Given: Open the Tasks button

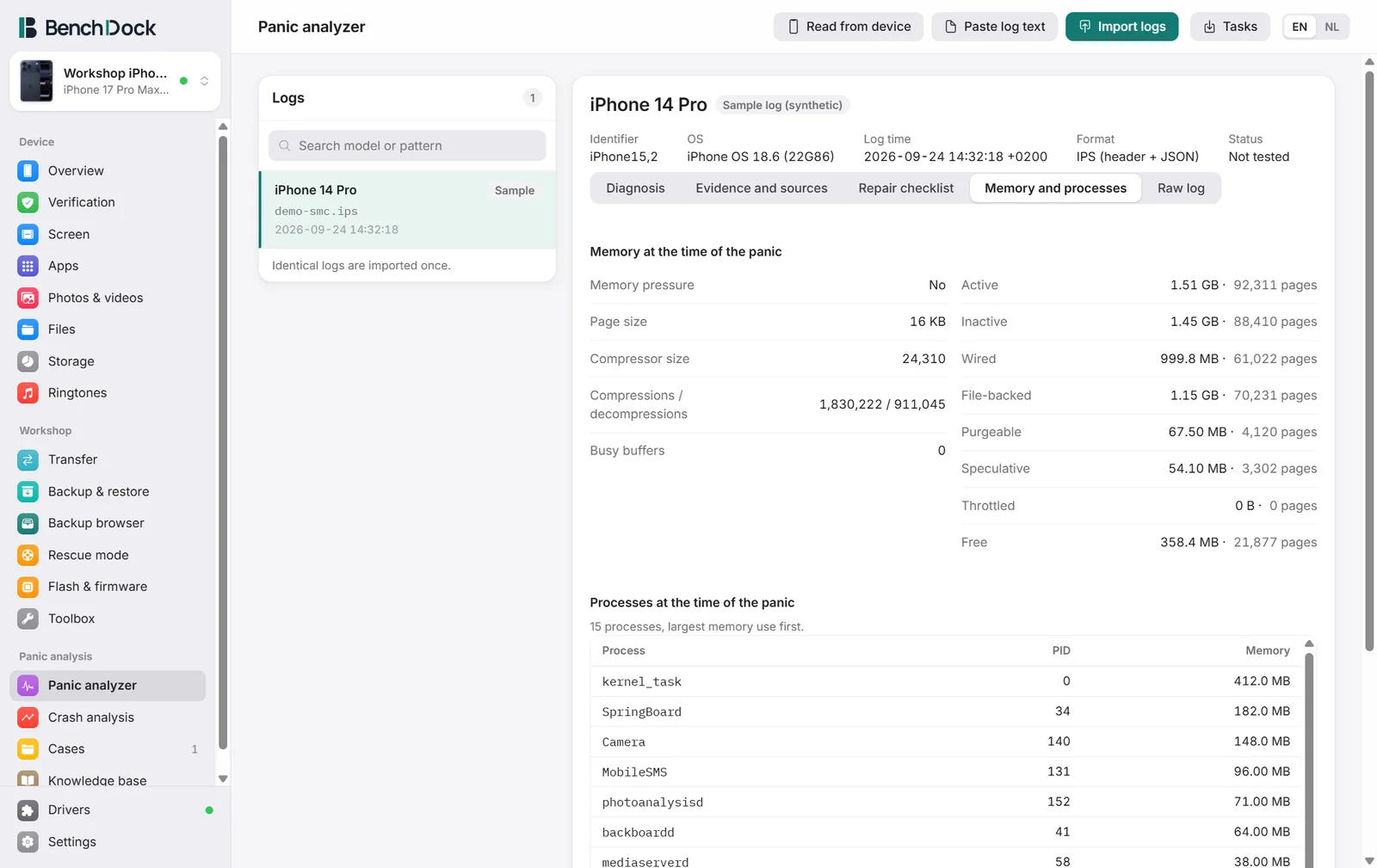Looking at the screenshot, I should 1231,27.
